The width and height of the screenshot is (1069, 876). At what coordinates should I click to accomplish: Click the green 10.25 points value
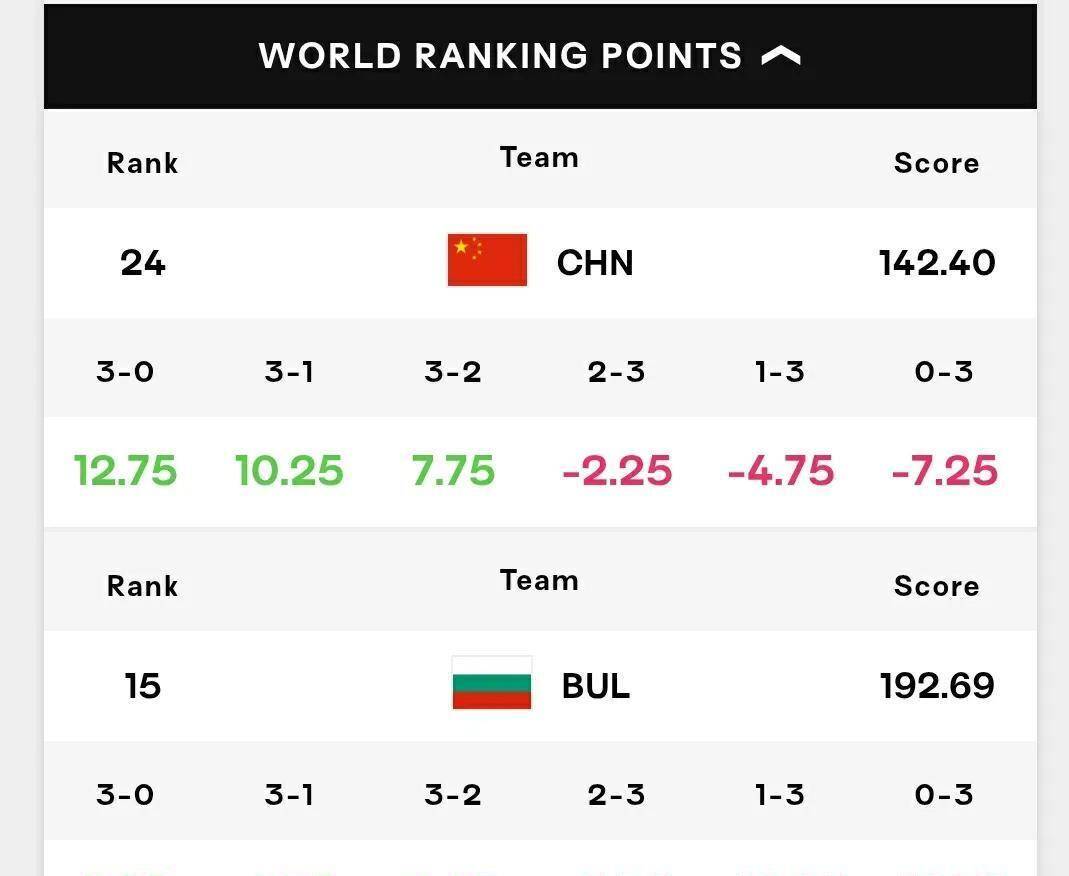[x=289, y=471]
